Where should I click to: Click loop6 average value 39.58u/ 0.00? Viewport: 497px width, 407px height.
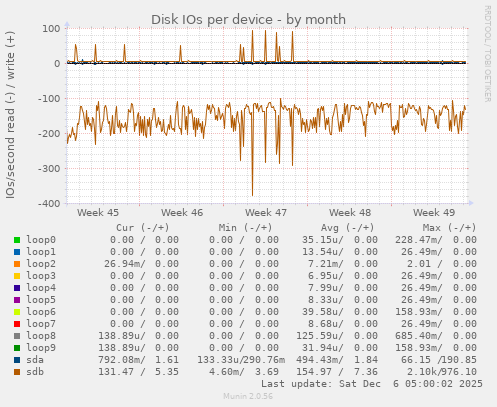pos(340,312)
